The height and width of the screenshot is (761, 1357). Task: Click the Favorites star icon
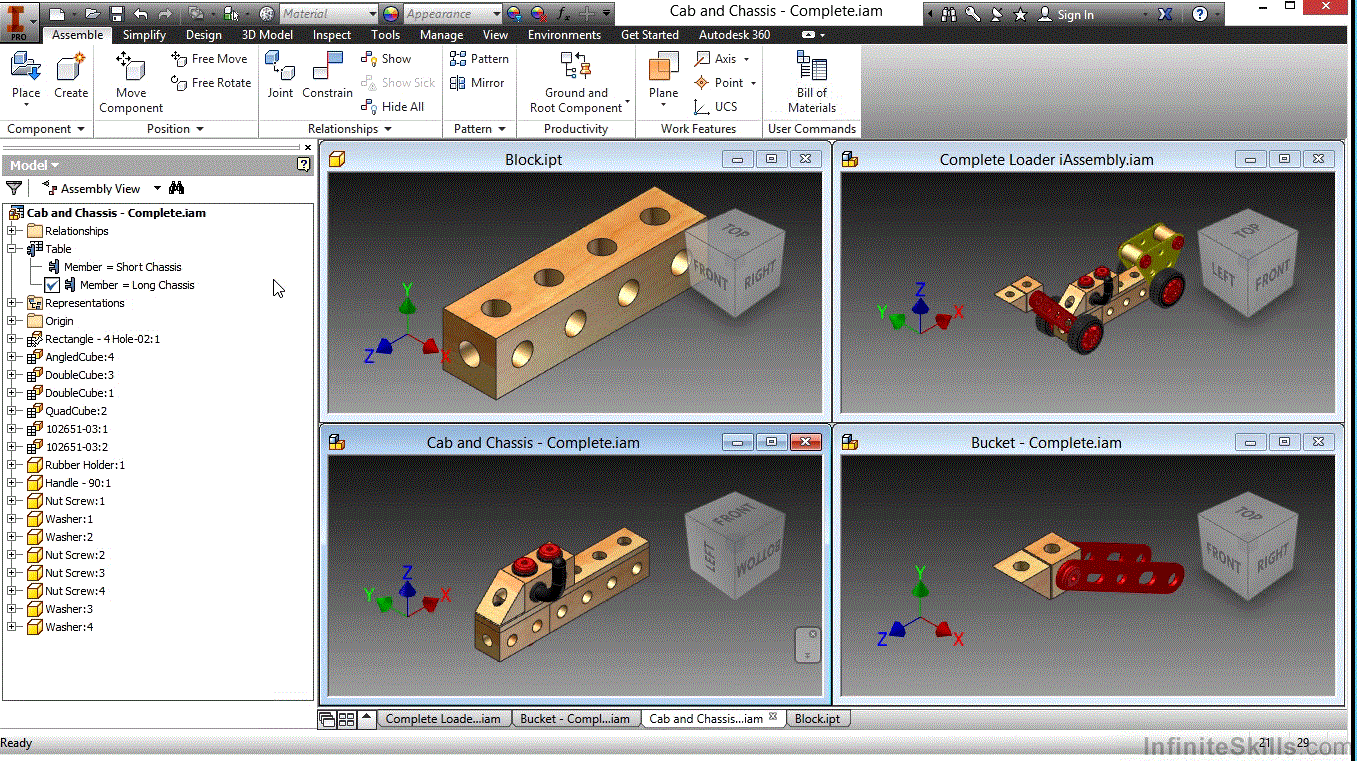pos(1020,14)
